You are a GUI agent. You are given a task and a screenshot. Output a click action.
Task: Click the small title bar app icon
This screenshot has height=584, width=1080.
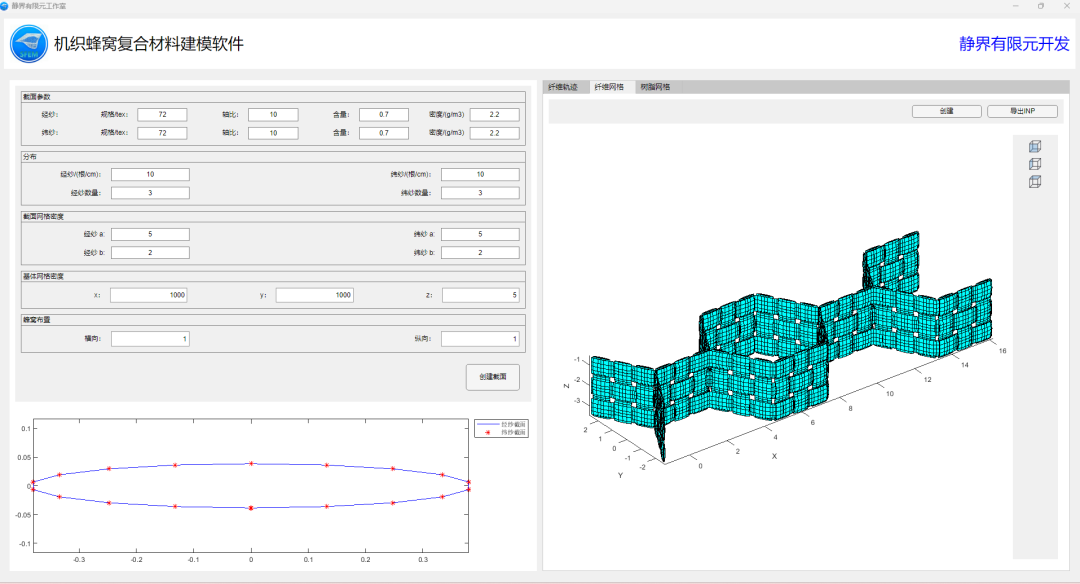4,6
